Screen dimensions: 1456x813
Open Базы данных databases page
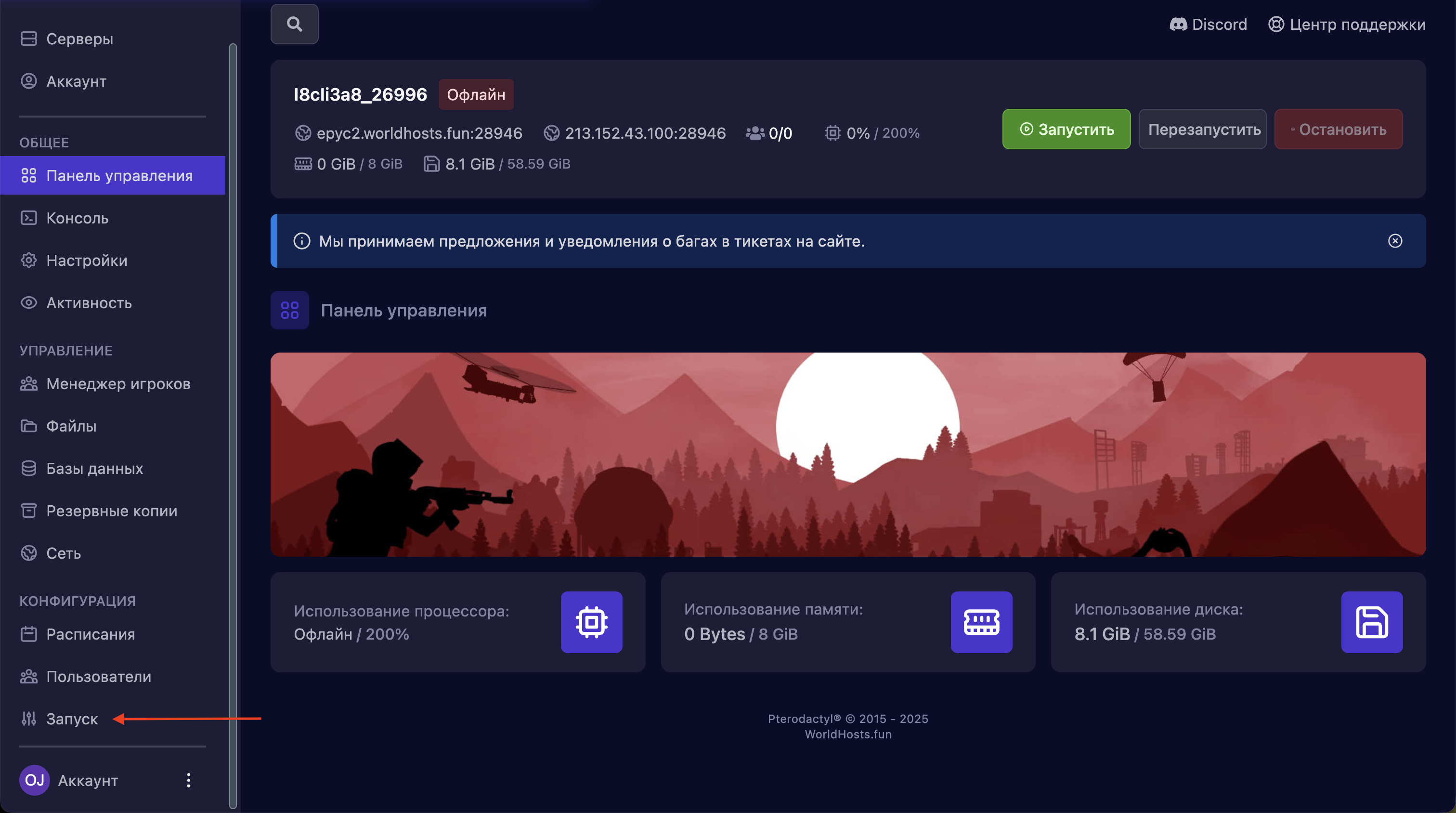[94, 469]
